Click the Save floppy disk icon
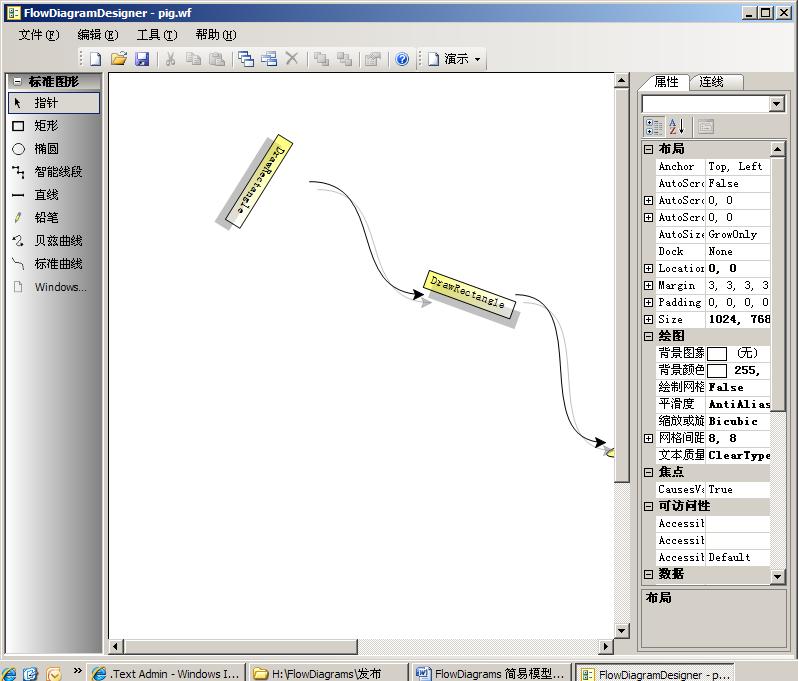 click(x=142, y=59)
